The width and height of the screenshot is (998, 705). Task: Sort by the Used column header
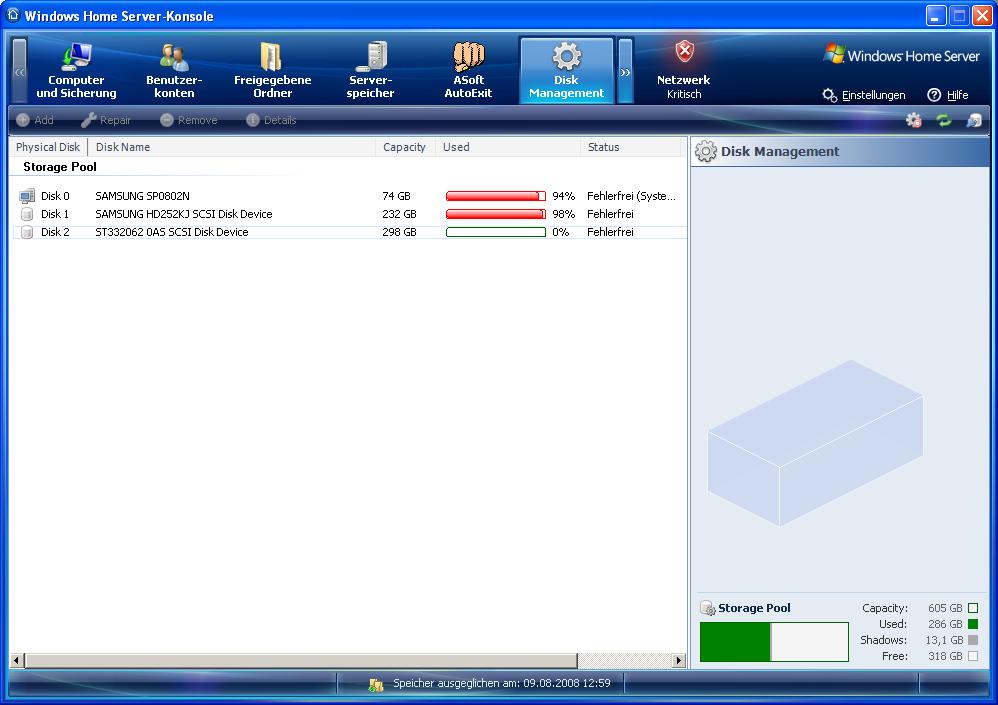[x=507, y=147]
